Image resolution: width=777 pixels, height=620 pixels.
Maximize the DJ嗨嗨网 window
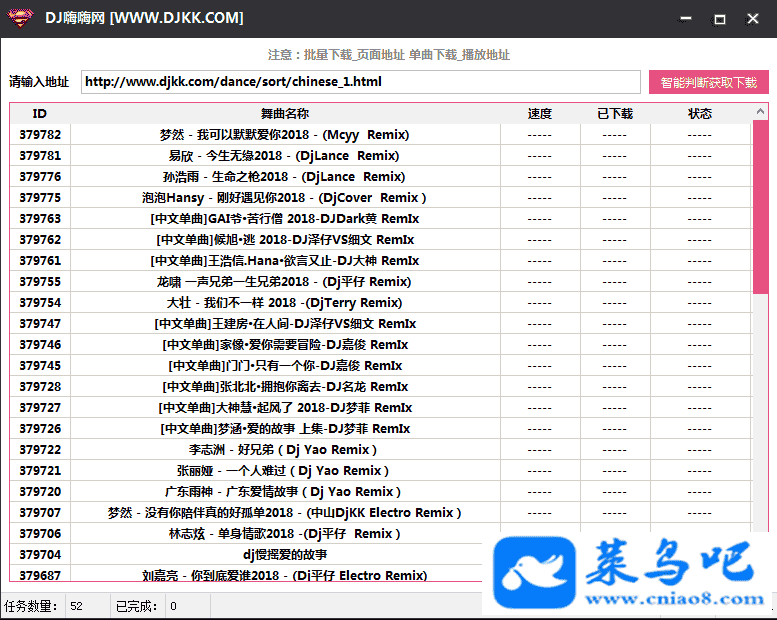(x=719, y=18)
